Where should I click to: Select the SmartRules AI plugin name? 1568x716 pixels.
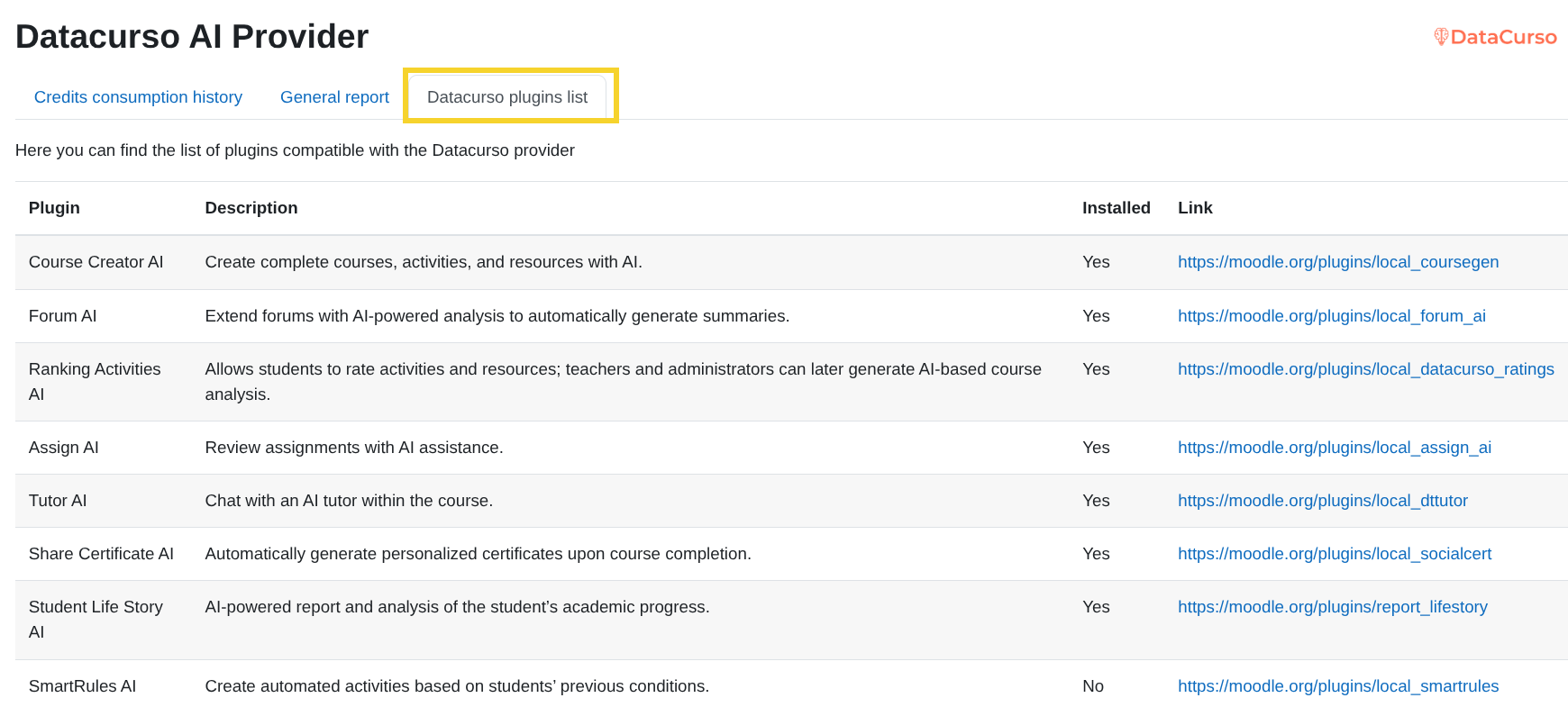click(x=83, y=686)
